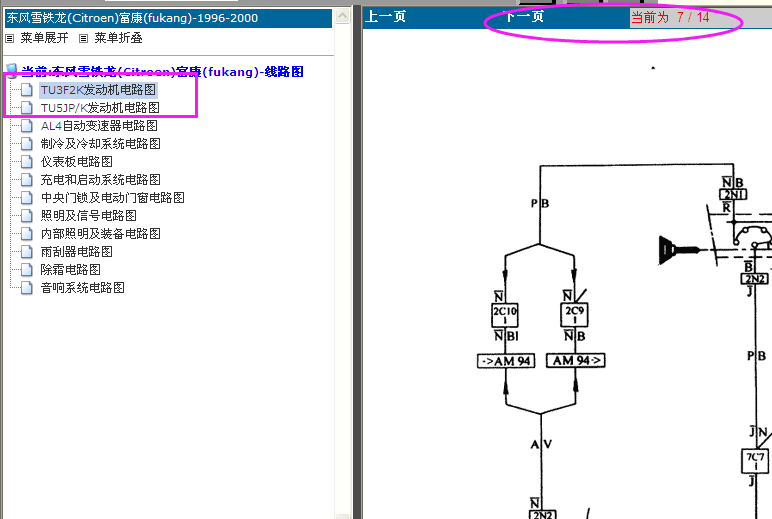
Task: Click the AM 94-> label in diagram
Action: tap(576, 361)
